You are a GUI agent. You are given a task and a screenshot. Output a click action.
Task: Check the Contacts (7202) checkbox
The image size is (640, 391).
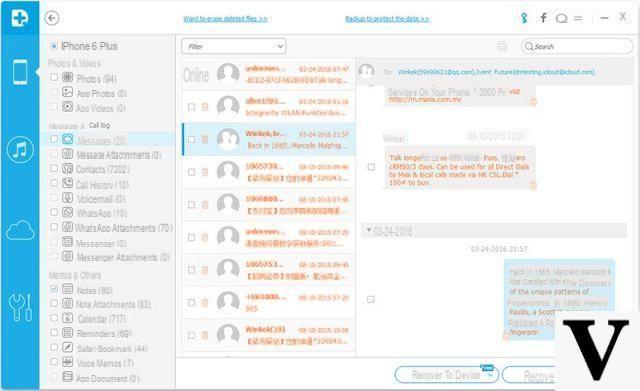click(54, 168)
